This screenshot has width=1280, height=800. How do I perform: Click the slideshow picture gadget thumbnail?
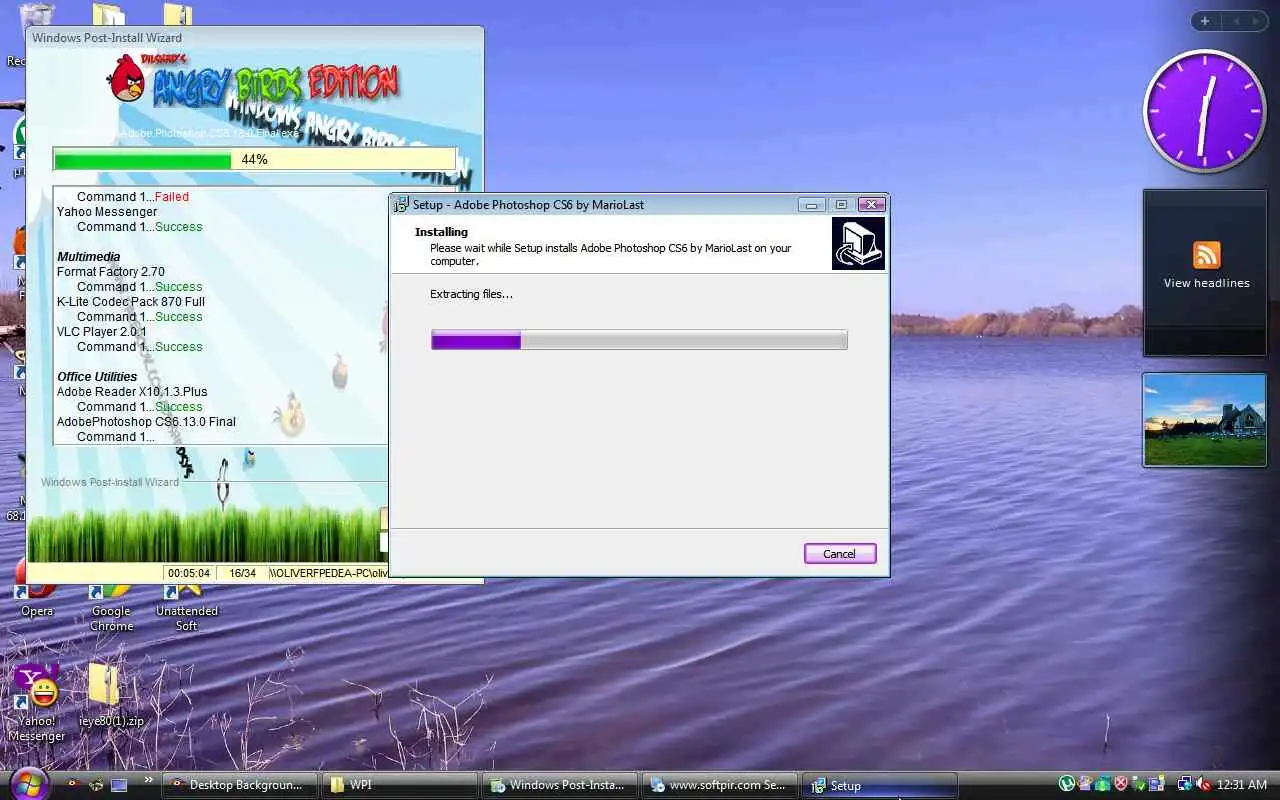[1204, 420]
